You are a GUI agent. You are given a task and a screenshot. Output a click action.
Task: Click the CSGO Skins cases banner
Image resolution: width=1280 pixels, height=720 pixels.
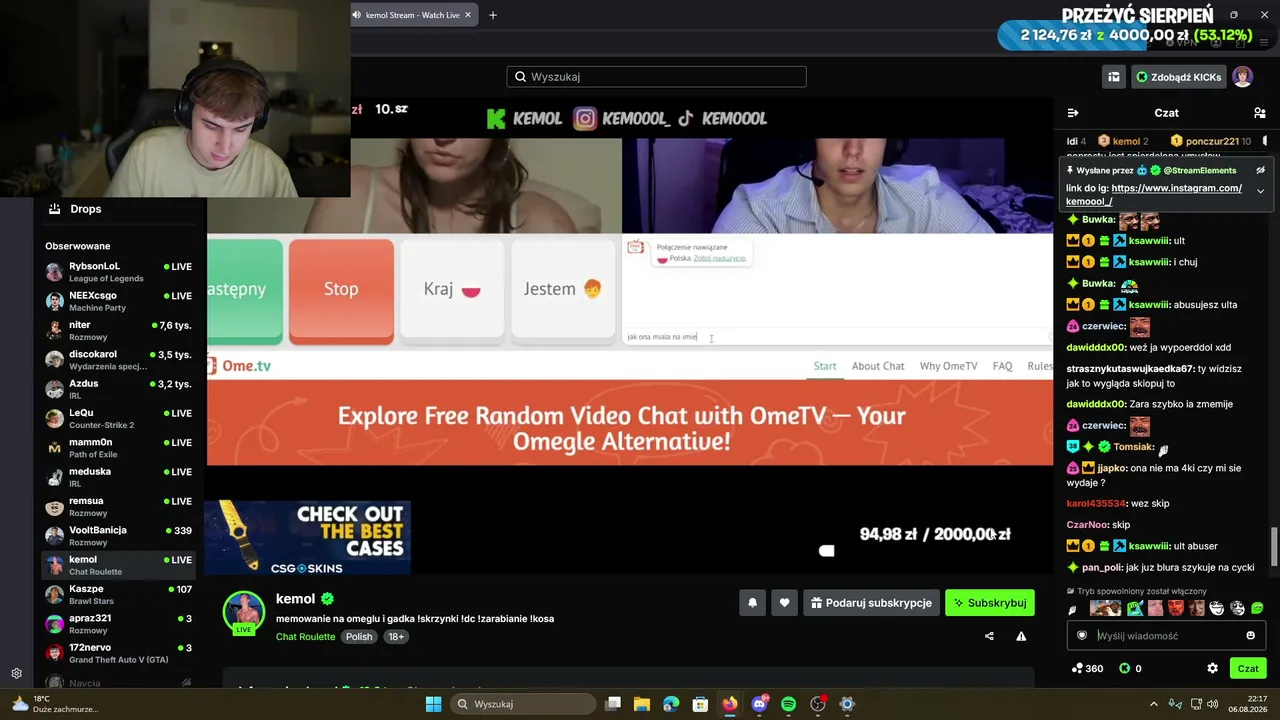(x=308, y=537)
